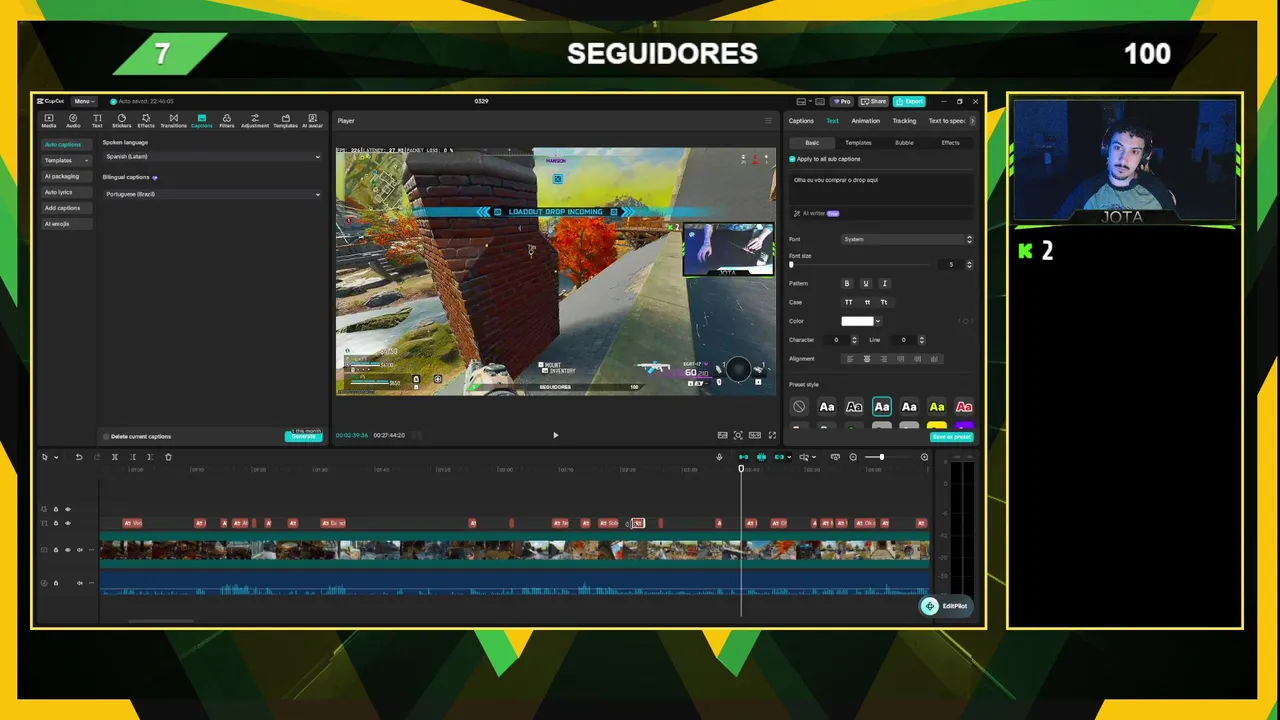Click the microphone record icon
Image resolution: width=1280 pixels, height=720 pixels.
pos(719,457)
